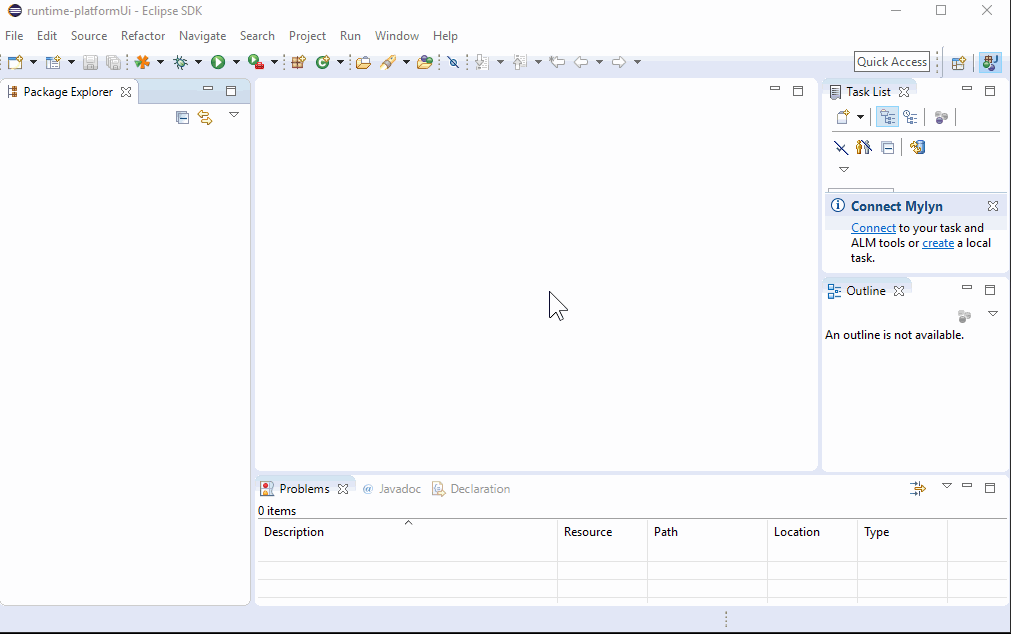Open dropdown next to Debug bug icon
This screenshot has height=634, width=1011.
[199, 62]
